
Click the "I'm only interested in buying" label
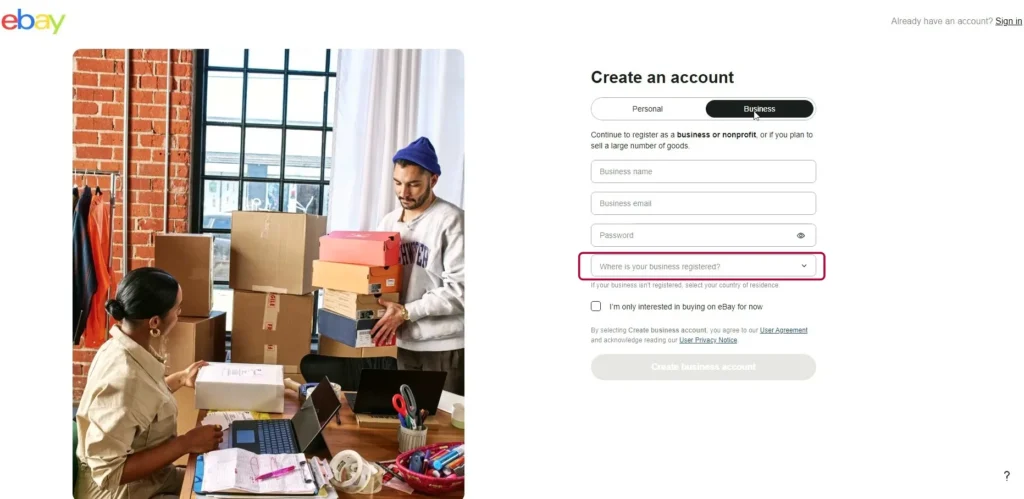coord(686,306)
